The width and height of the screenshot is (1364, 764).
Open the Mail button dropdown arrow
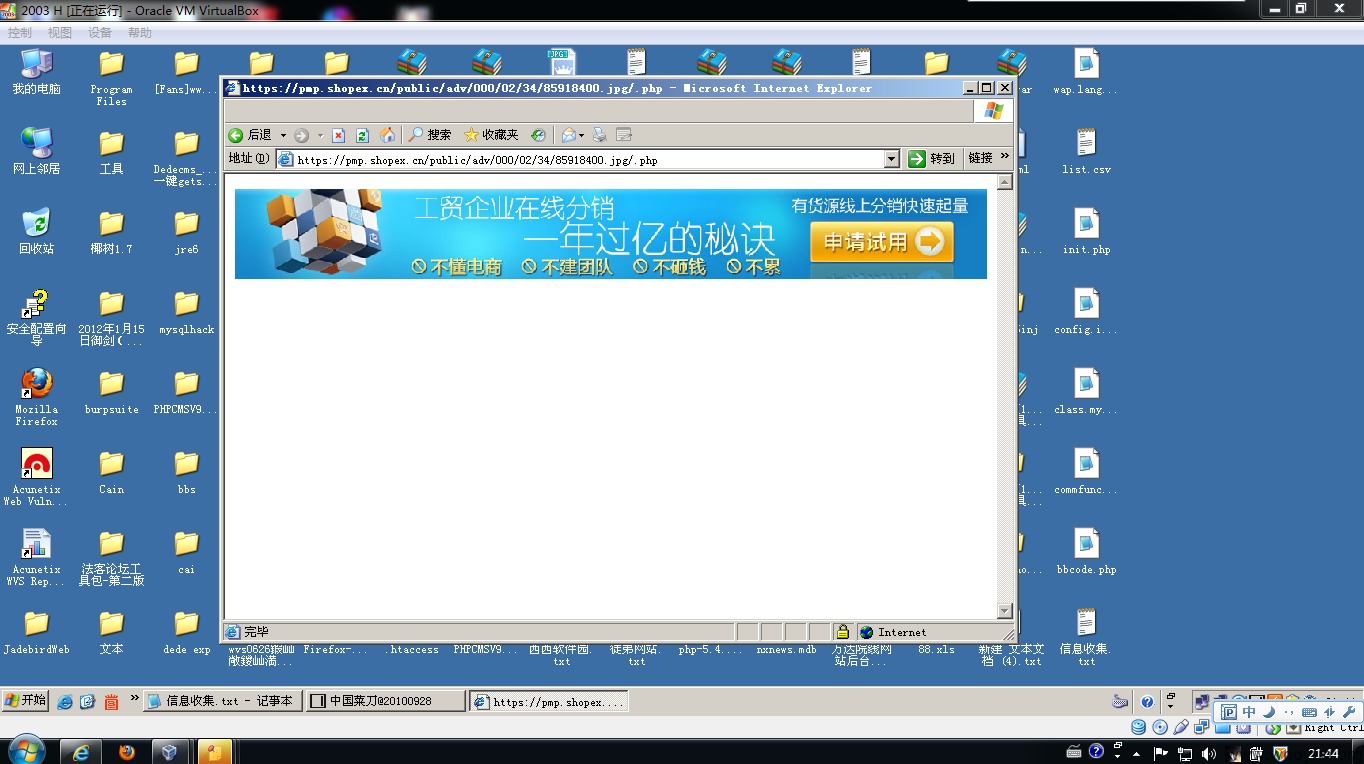[581, 135]
